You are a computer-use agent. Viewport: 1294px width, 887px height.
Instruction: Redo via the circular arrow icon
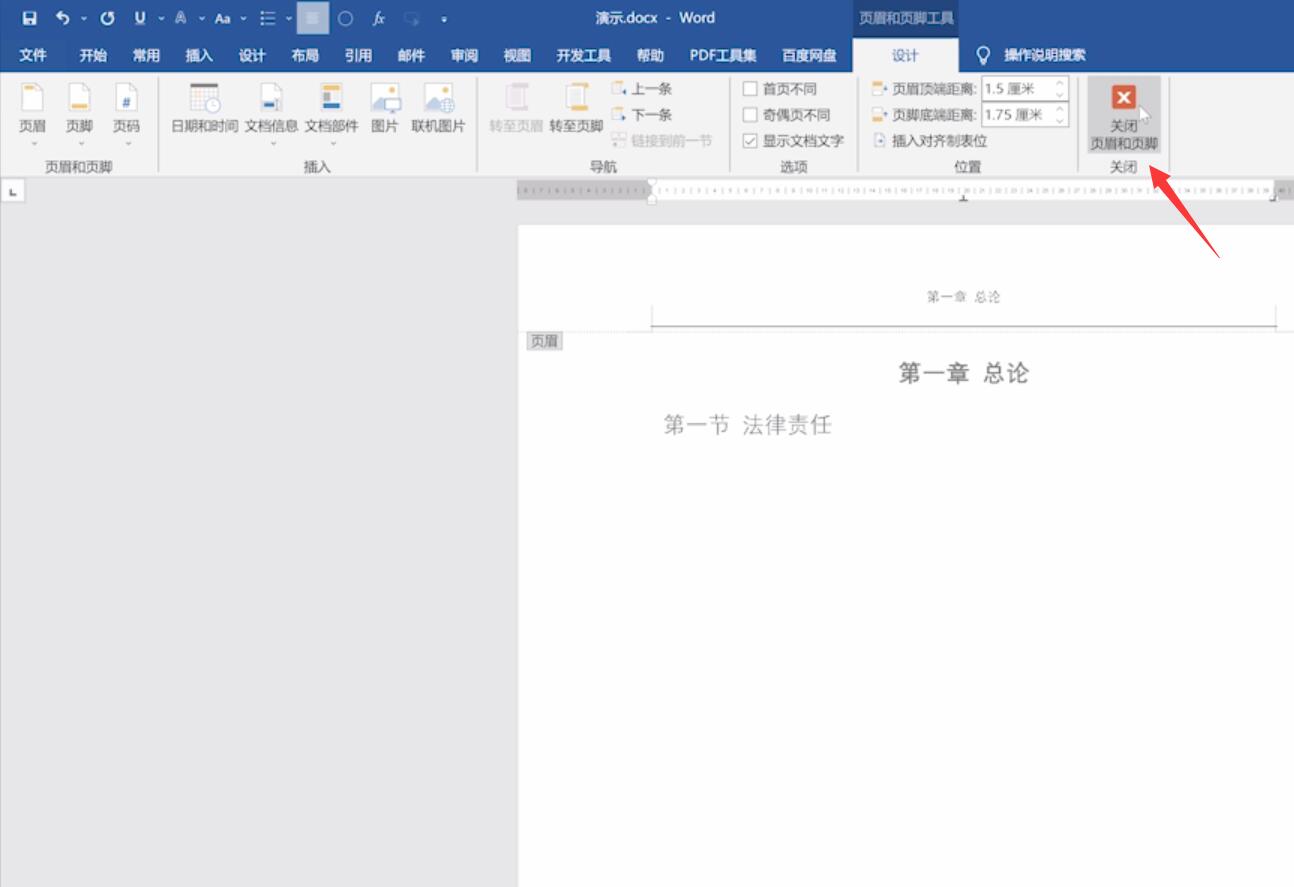(x=107, y=18)
